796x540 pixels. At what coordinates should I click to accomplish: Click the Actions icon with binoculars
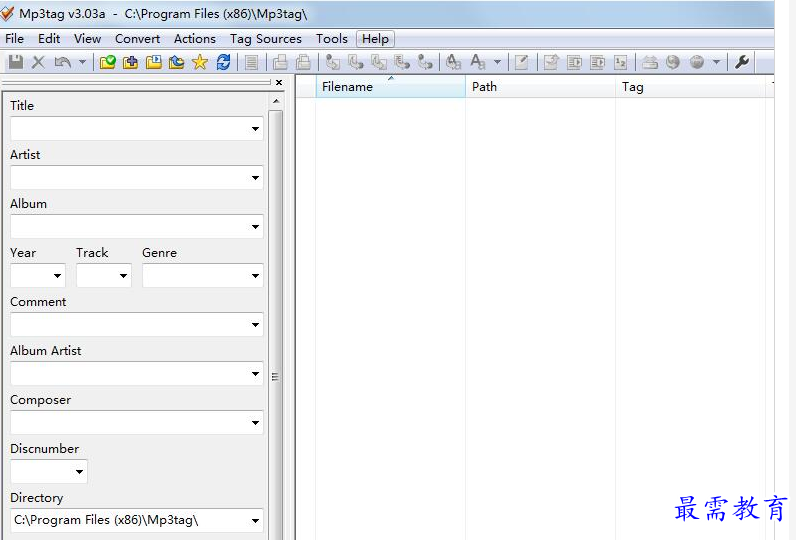(x=453, y=62)
